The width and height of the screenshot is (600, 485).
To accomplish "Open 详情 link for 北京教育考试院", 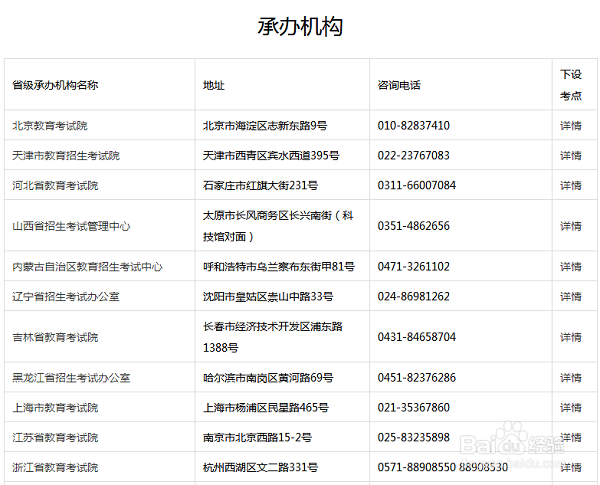I will 571,126.
